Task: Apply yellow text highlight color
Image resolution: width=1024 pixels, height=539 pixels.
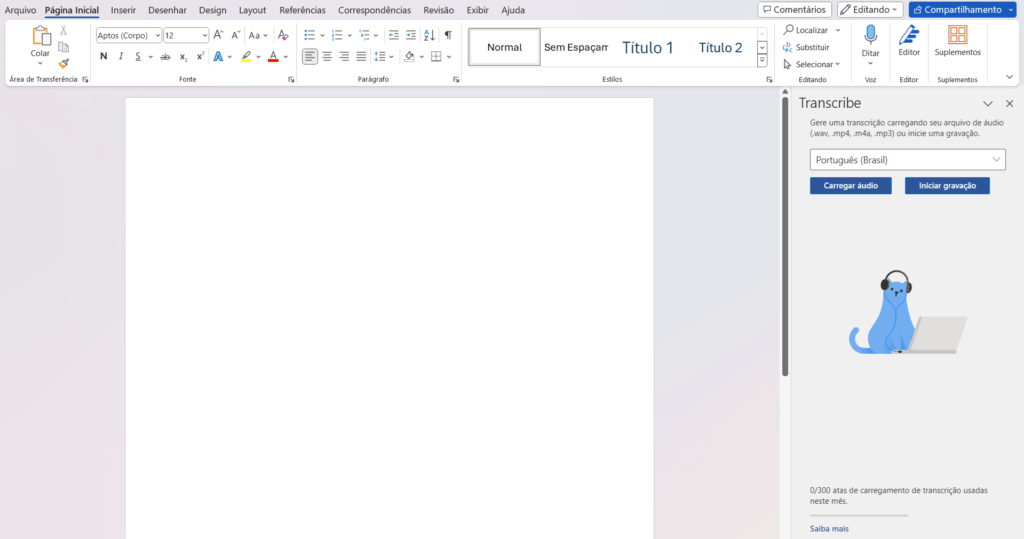Action: [246, 57]
